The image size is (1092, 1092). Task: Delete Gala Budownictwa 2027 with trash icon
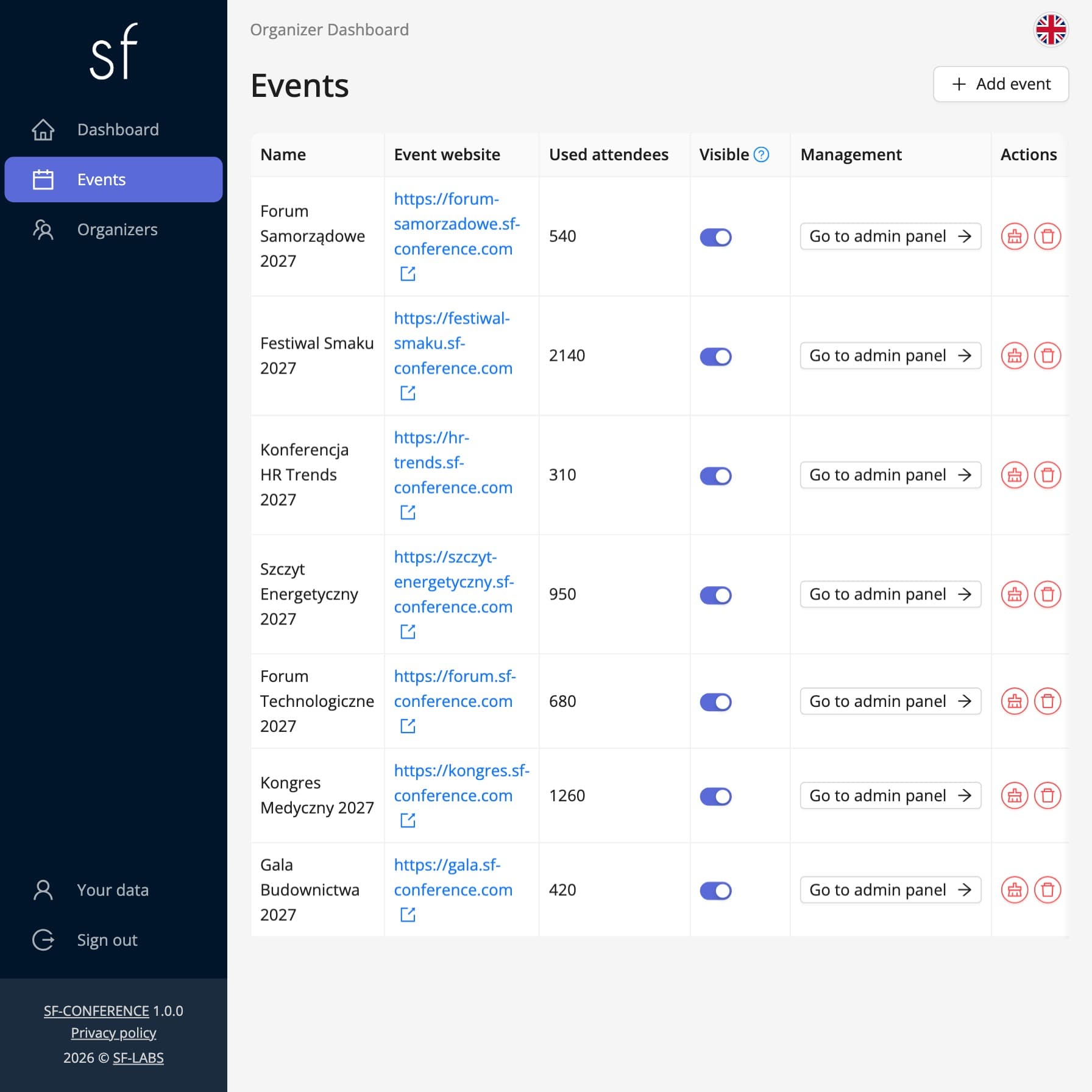point(1048,890)
